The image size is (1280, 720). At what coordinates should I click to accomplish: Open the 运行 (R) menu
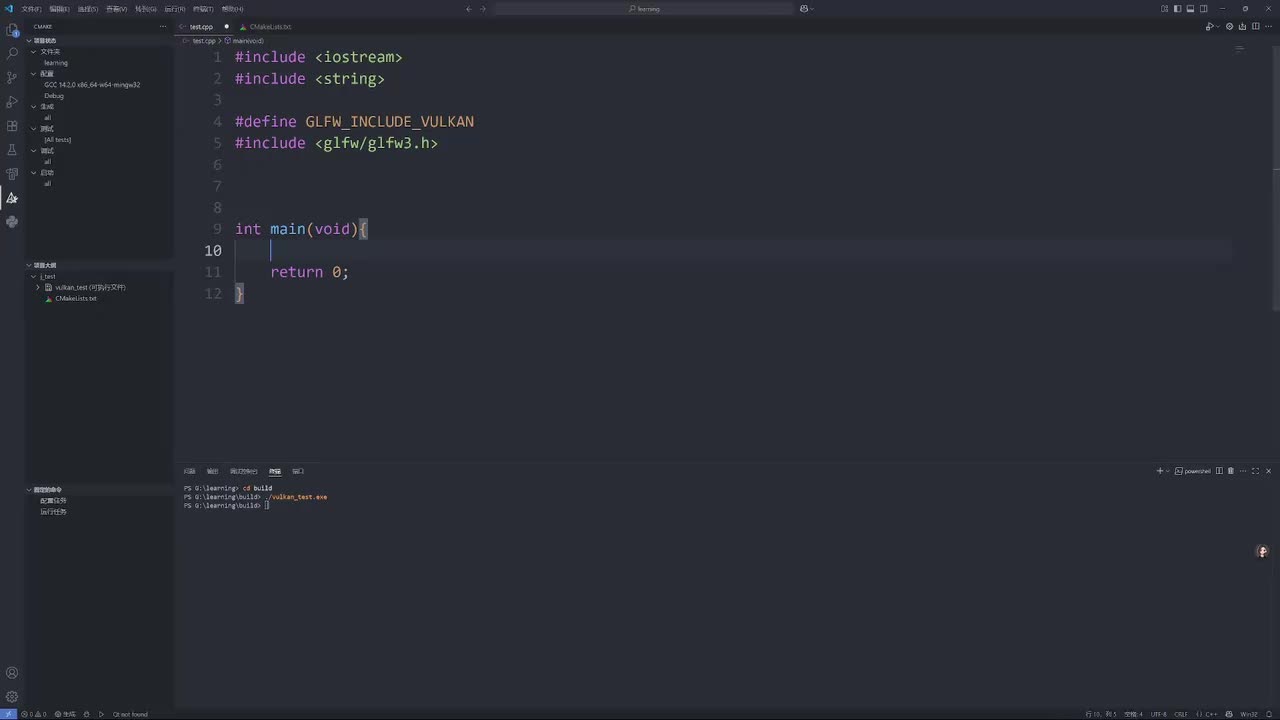[175, 9]
